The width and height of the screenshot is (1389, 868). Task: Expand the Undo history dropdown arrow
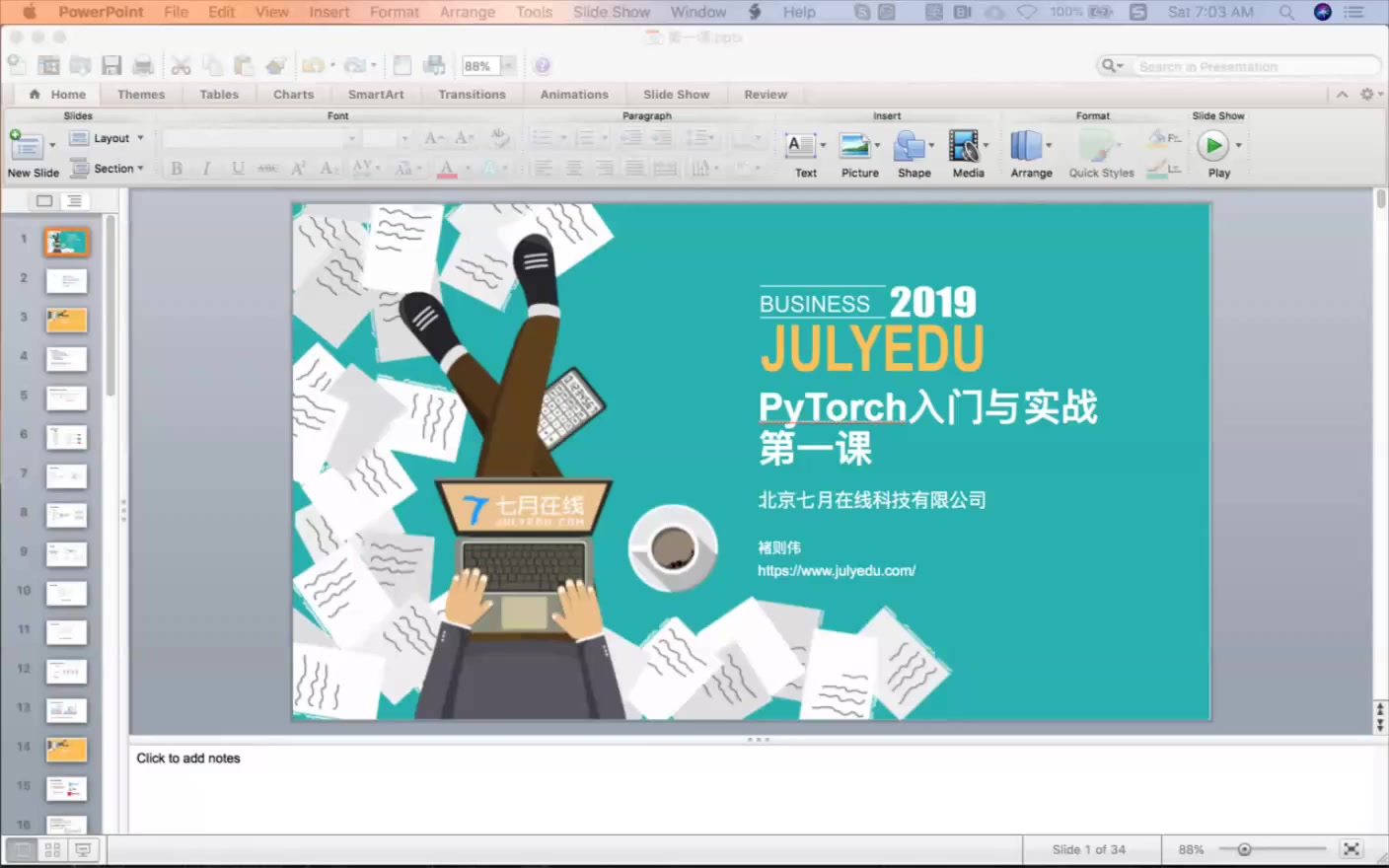click(332, 66)
